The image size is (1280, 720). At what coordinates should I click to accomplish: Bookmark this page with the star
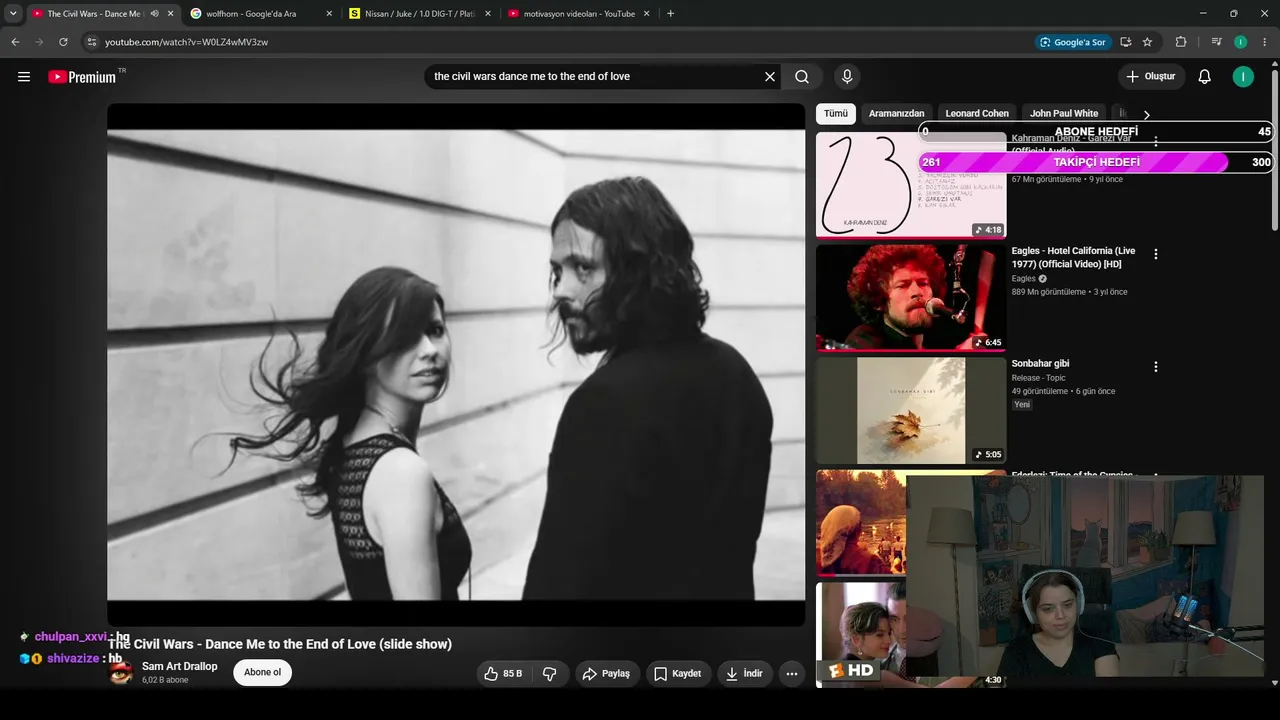click(x=1147, y=42)
